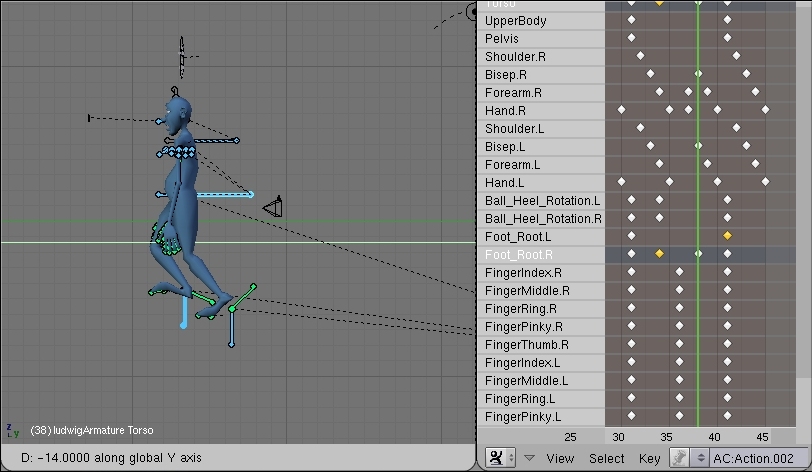The width and height of the screenshot is (812, 472).
Task: Select the FingerIndex.R channel
Action: pos(541,273)
